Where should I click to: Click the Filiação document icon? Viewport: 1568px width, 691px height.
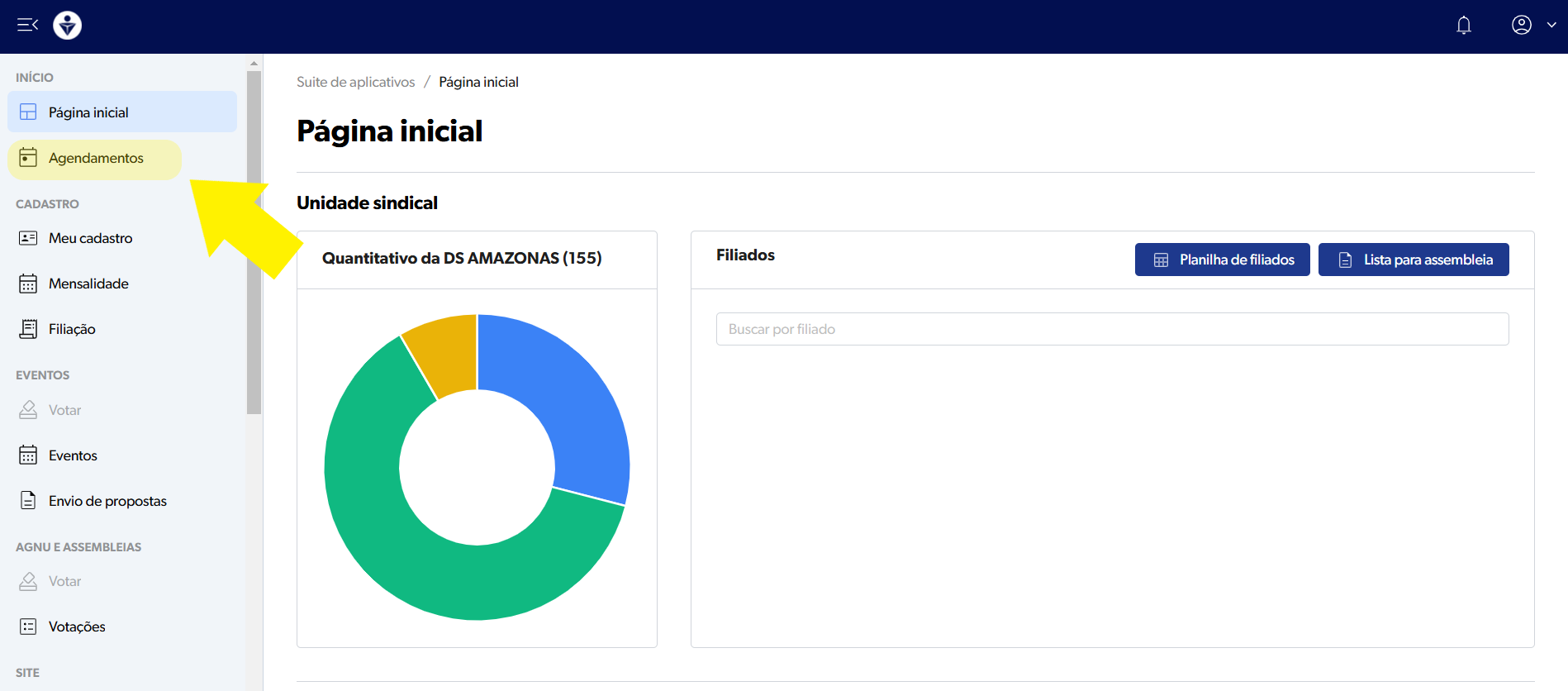pyautogui.click(x=28, y=329)
